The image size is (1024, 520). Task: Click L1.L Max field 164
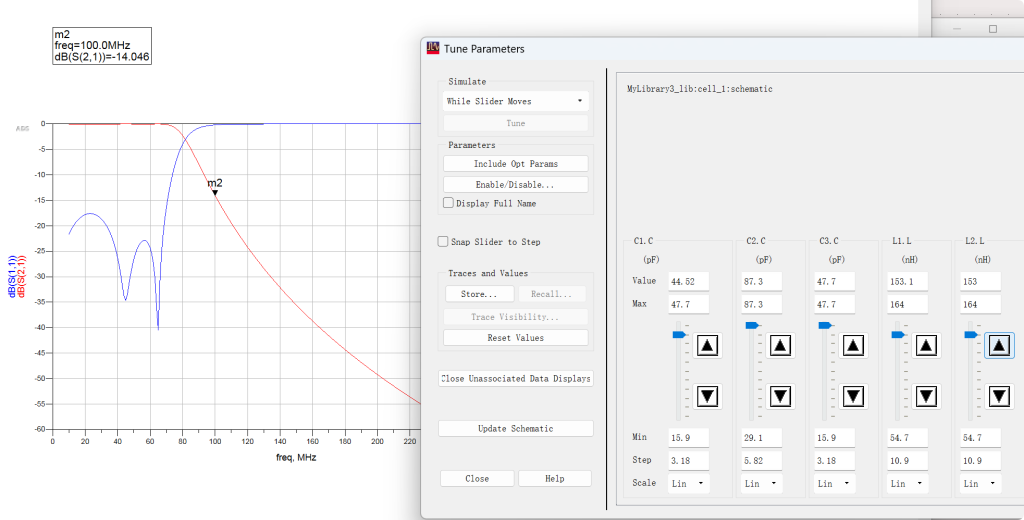pyautogui.click(x=908, y=304)
